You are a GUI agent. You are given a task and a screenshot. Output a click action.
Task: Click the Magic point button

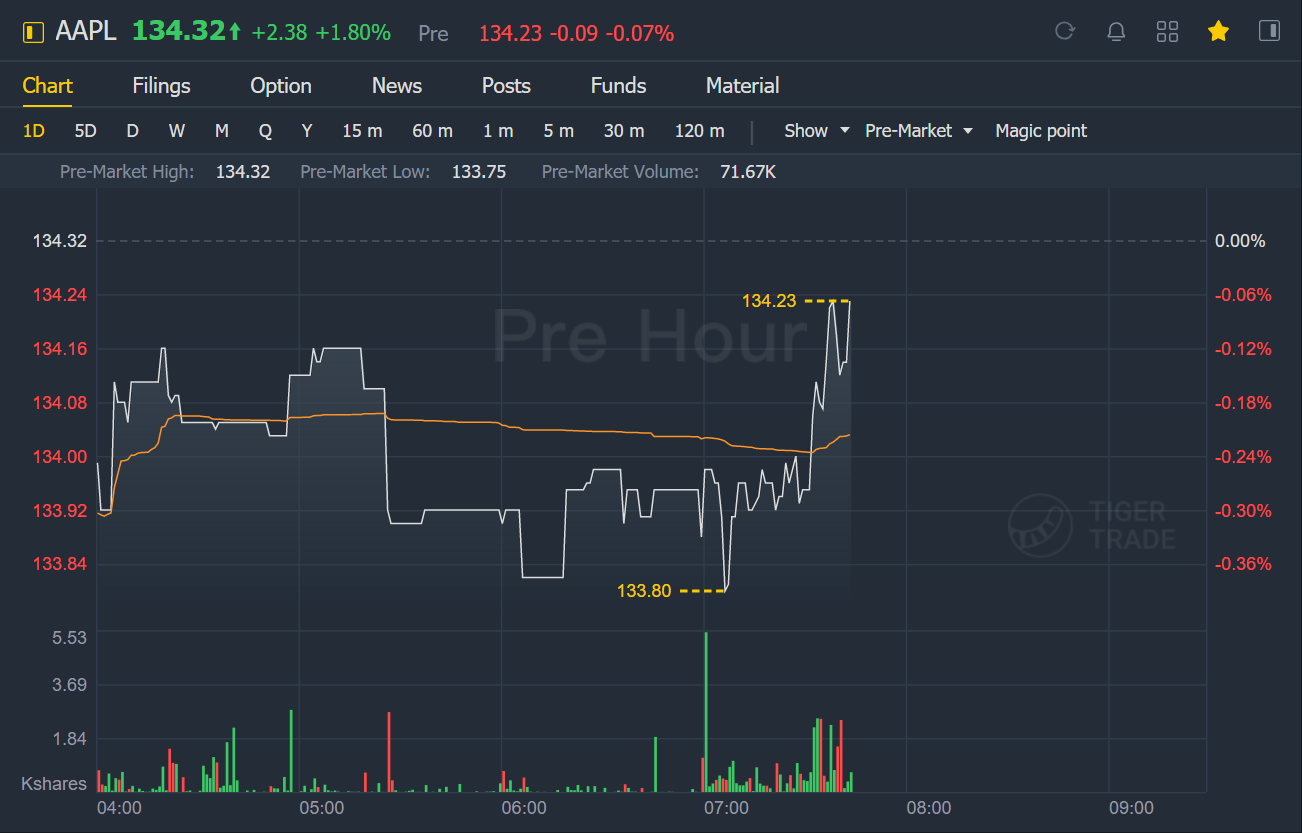[x=1041, y=131]
